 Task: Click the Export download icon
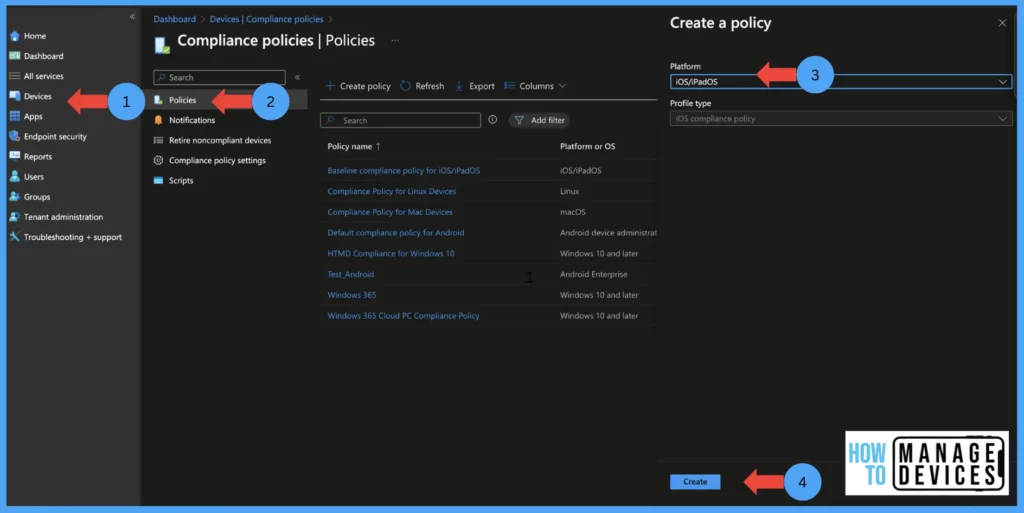[x=459, y=86]
